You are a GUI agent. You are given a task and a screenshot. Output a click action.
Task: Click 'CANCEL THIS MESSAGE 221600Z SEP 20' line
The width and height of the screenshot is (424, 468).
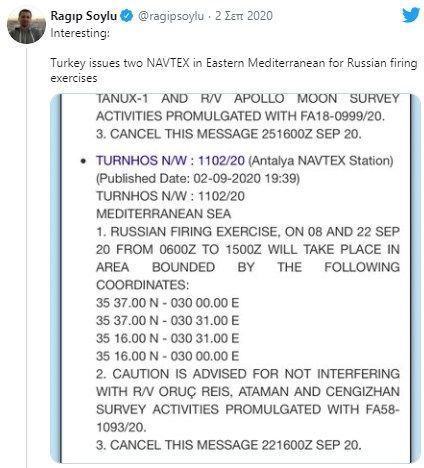coord(229,445)
